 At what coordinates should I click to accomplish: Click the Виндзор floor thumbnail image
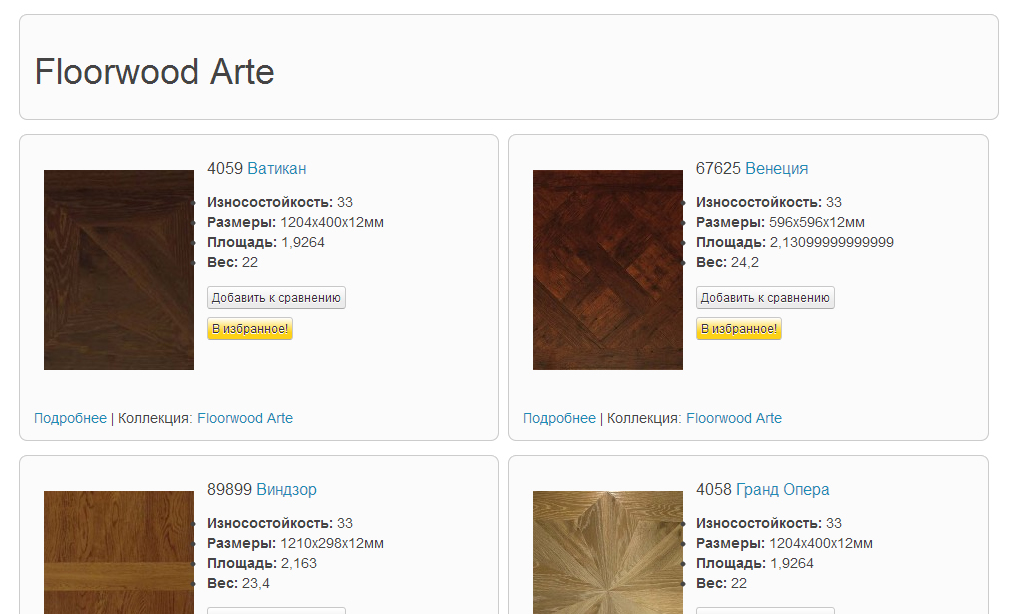[x=119, y=552]
